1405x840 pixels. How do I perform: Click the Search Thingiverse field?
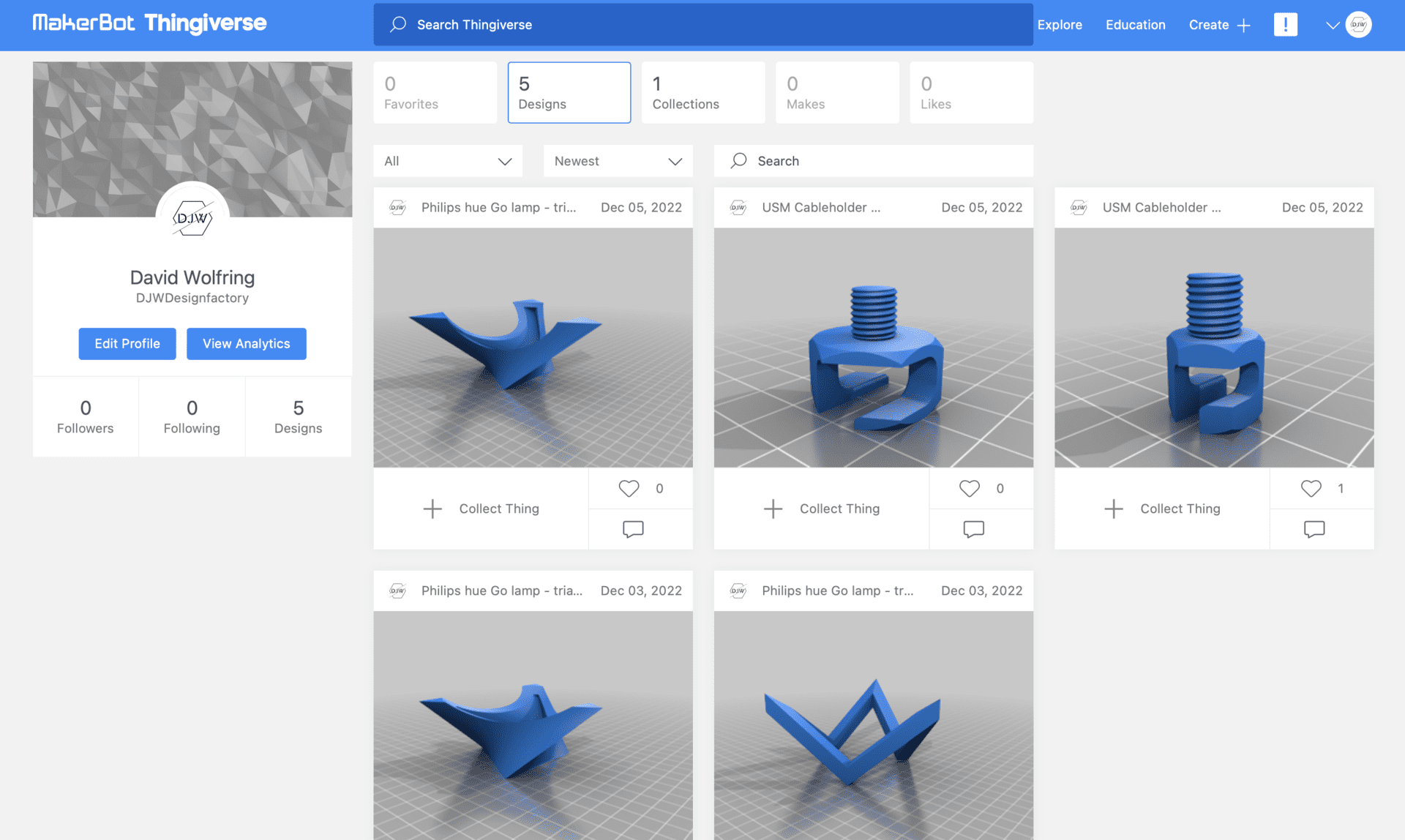pyautogui.click(x=702, y=25)
